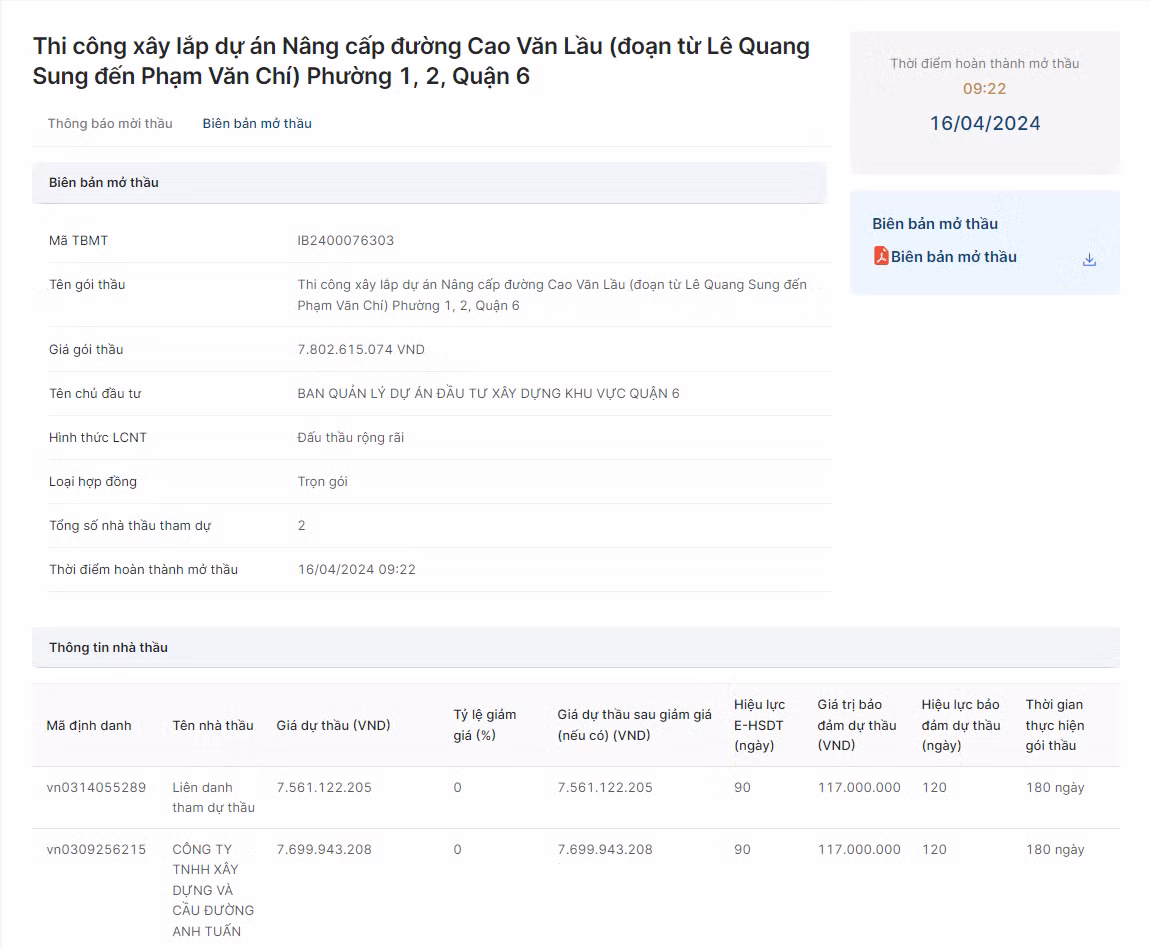Screen dimensions: 1150x948
Task: Click the Tên nhà thầu column header
Action: (213, 725)
